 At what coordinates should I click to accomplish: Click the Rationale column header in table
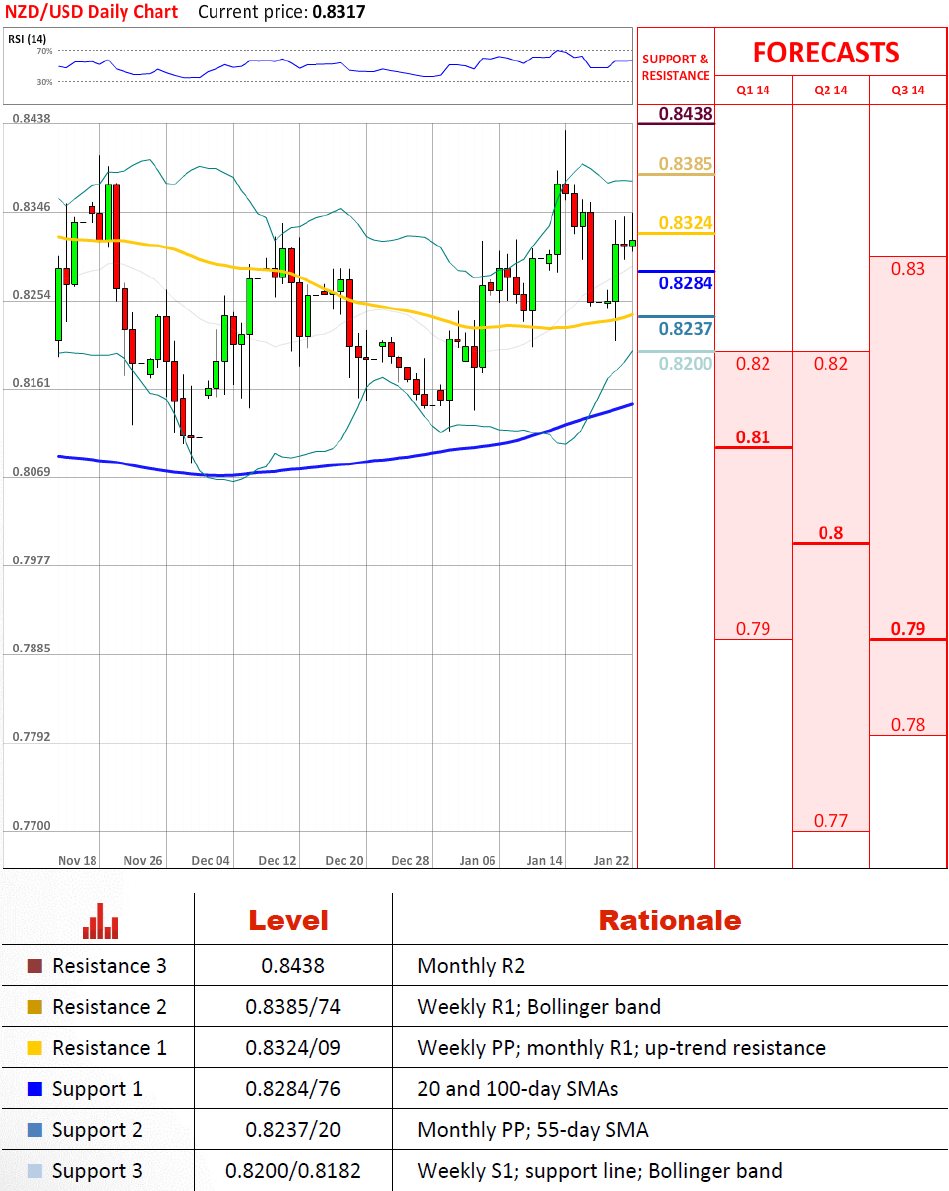(669, 920)
